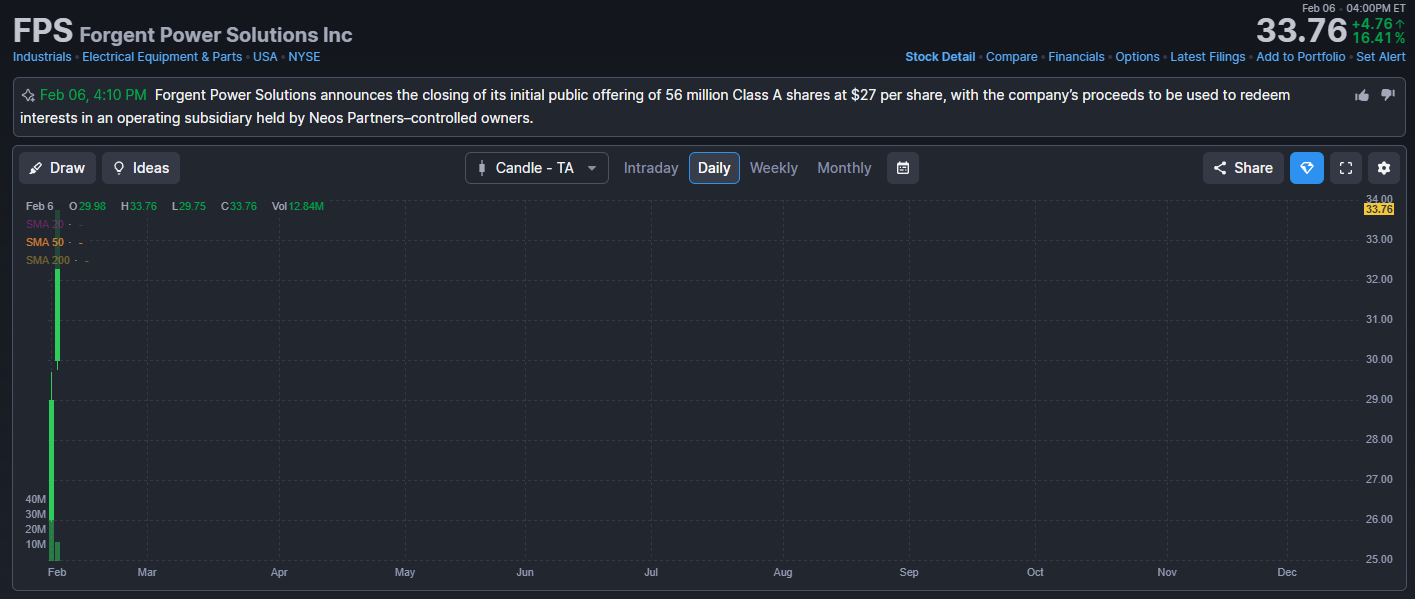Open chart settings gear
Screen dimensions: 1415x599
pos(1384,168)
